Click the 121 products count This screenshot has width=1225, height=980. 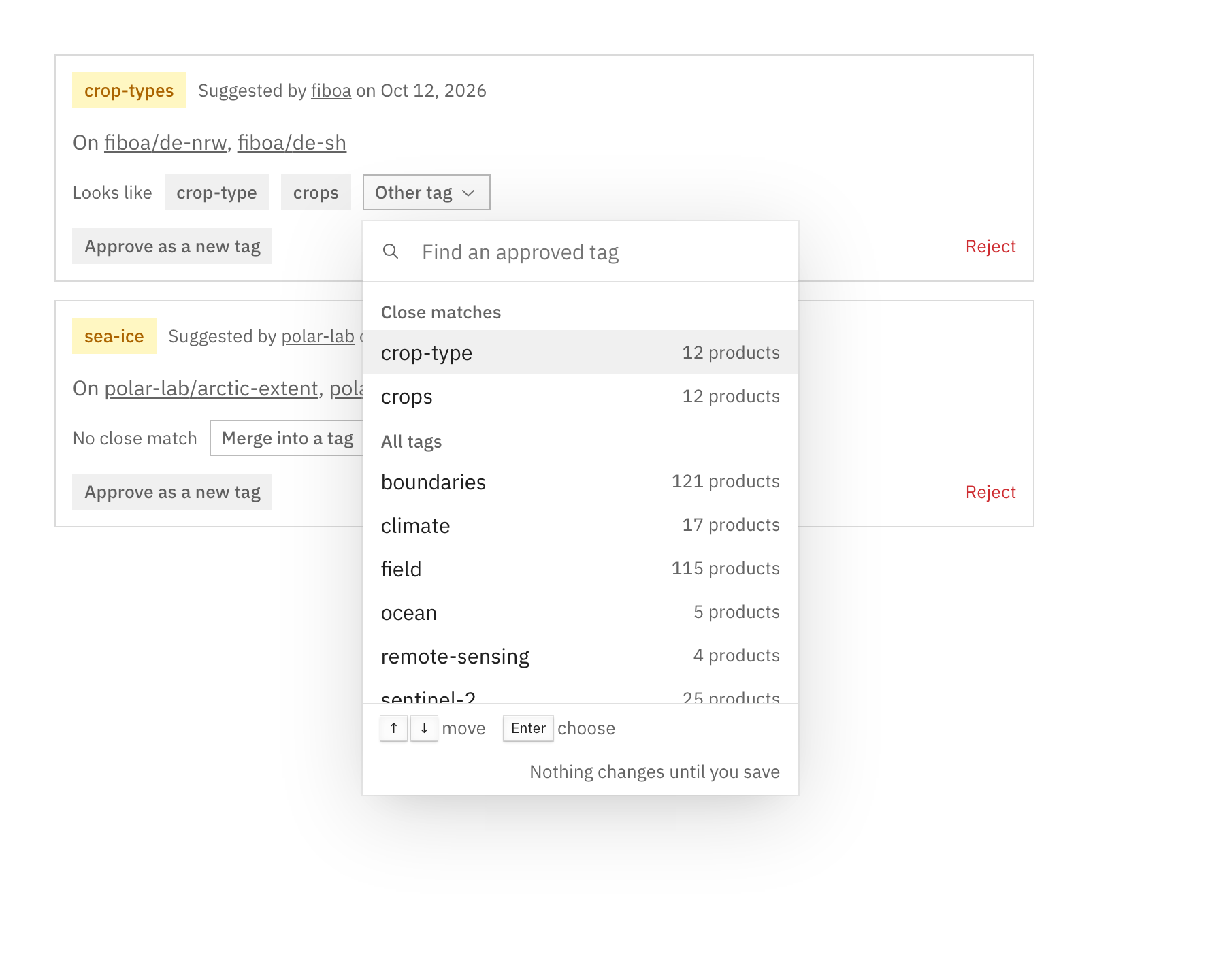click(x=725, y=481)
